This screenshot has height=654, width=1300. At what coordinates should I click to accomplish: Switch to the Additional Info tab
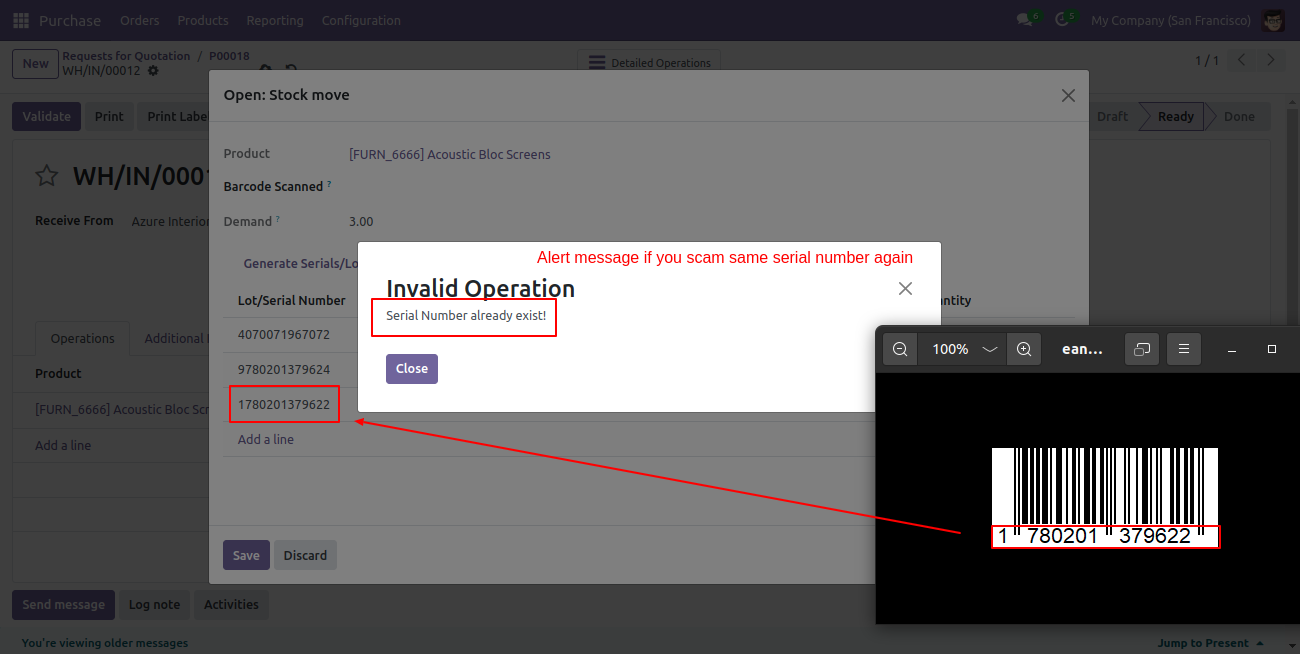[176, 338]
